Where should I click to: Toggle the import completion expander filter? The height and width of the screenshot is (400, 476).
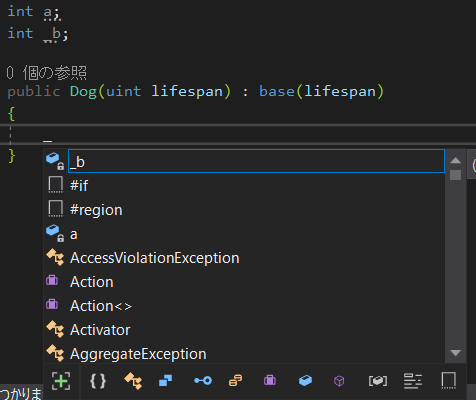(x=61, y=381)
